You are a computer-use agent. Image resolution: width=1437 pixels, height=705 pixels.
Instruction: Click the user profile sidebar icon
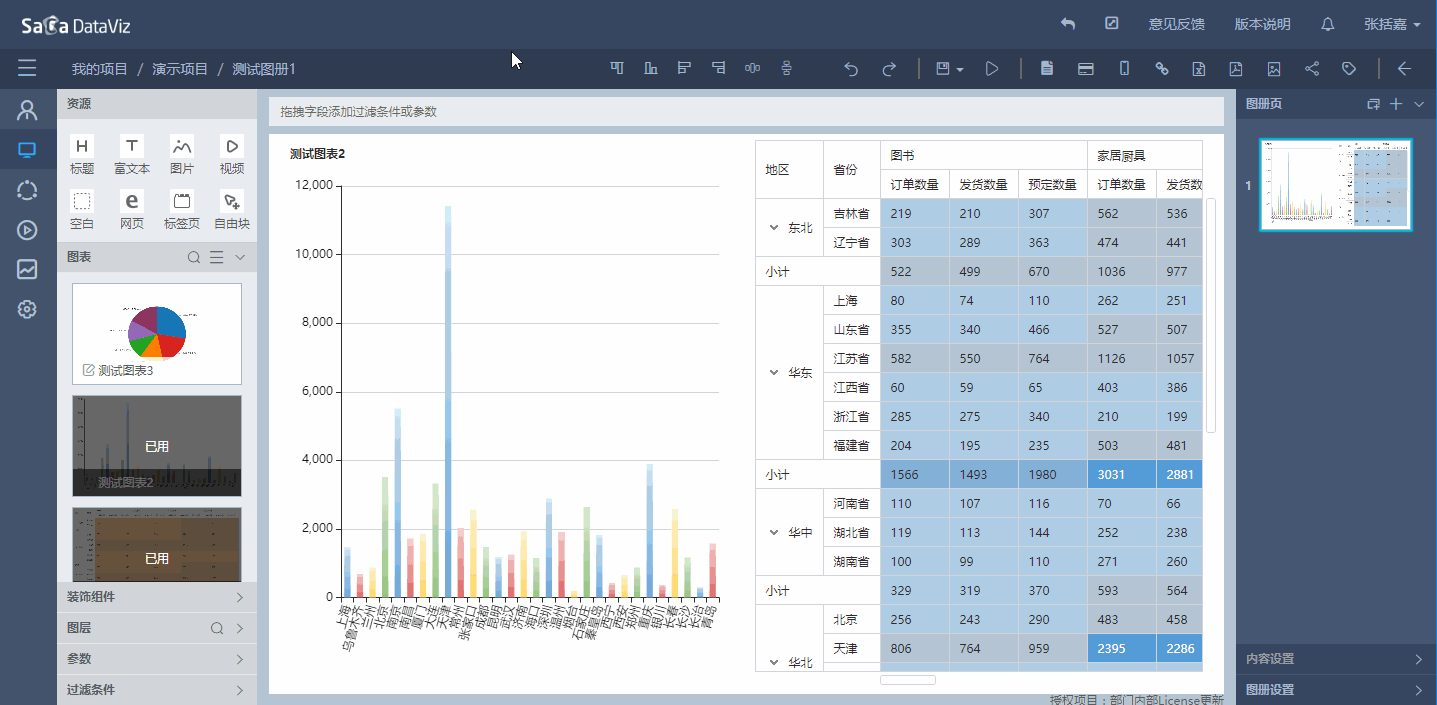point(27,110)
